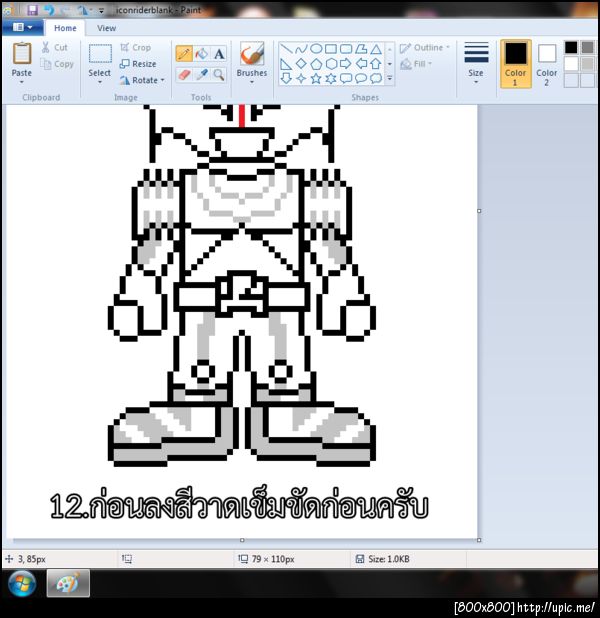Click the Paint taskbar button
The height and width of the screenshot is (618, 600).
tap(68, 584)
